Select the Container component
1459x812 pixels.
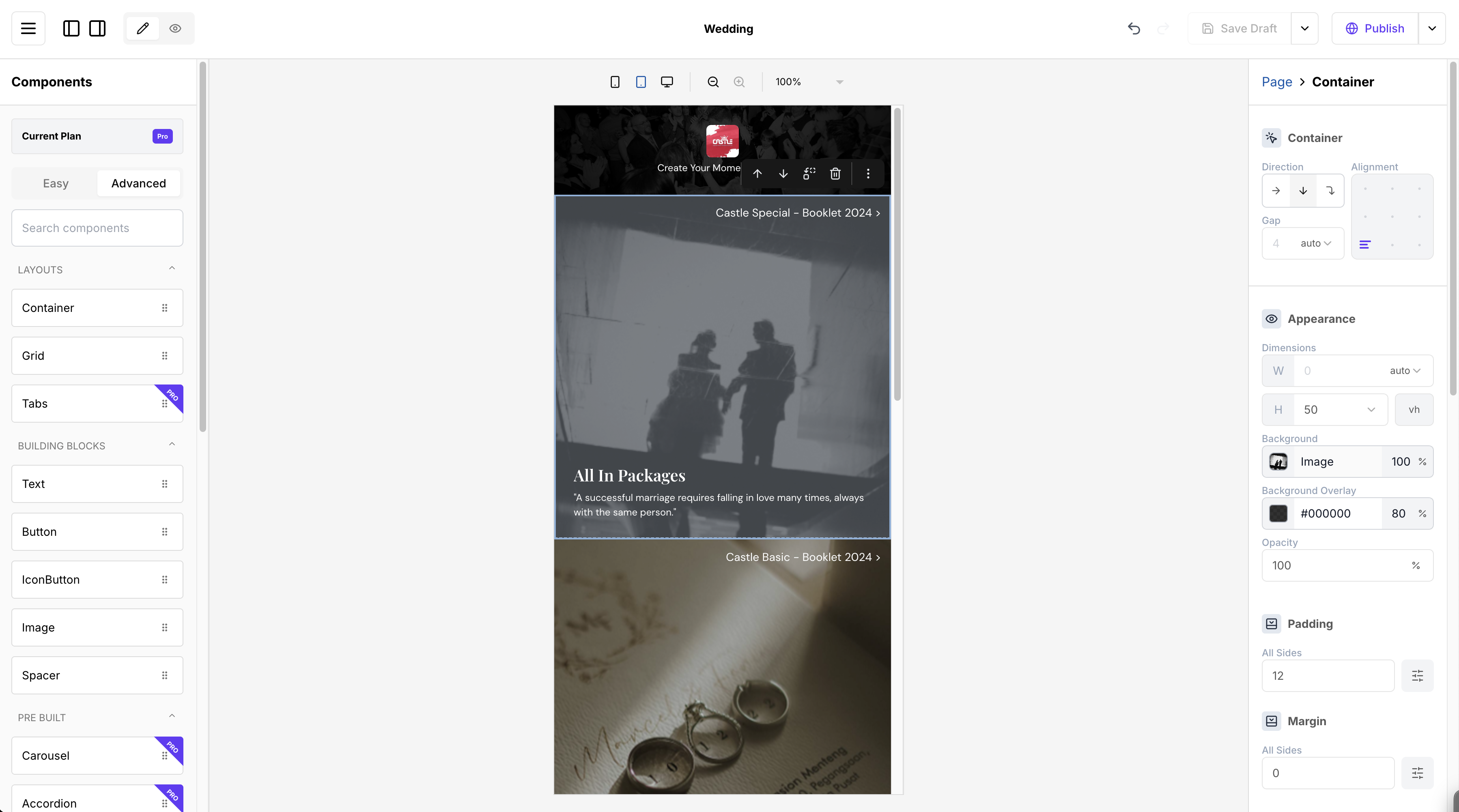pos(97,308)
